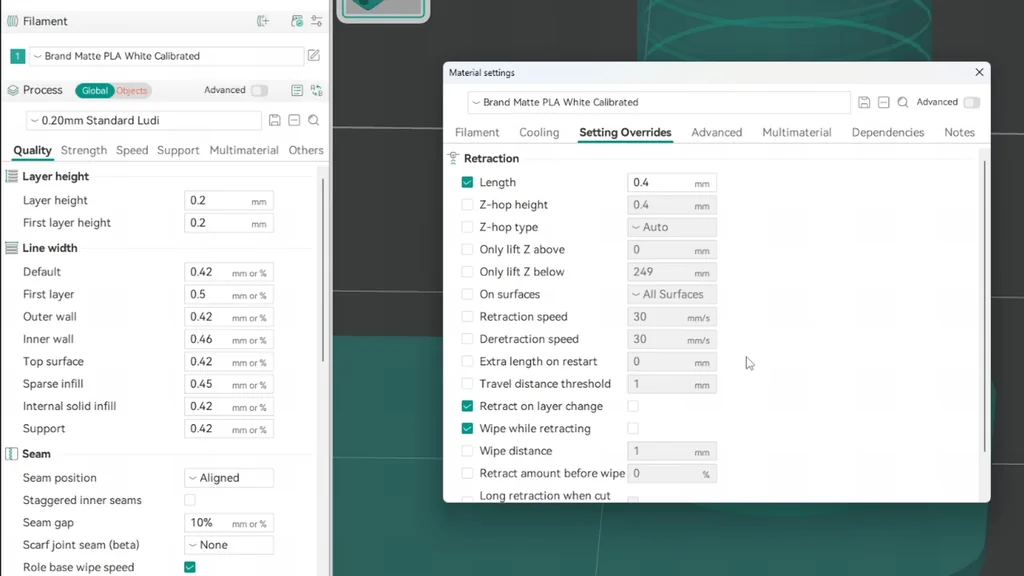The width and height of the screenshot is (1024, 576).
Task: Click filament 1 color swatch
Action: 18,56
